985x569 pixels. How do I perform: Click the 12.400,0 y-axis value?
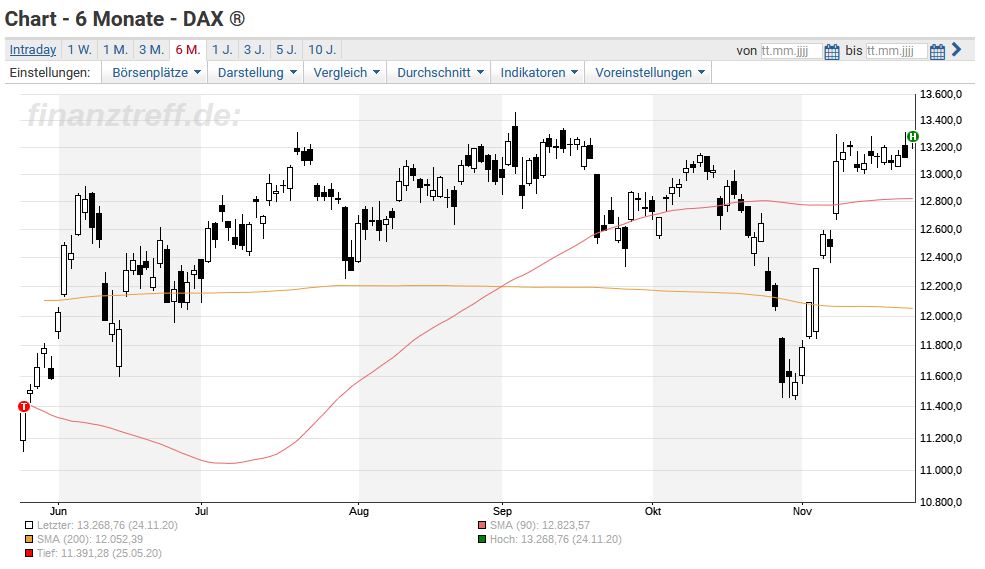point(940,257)
